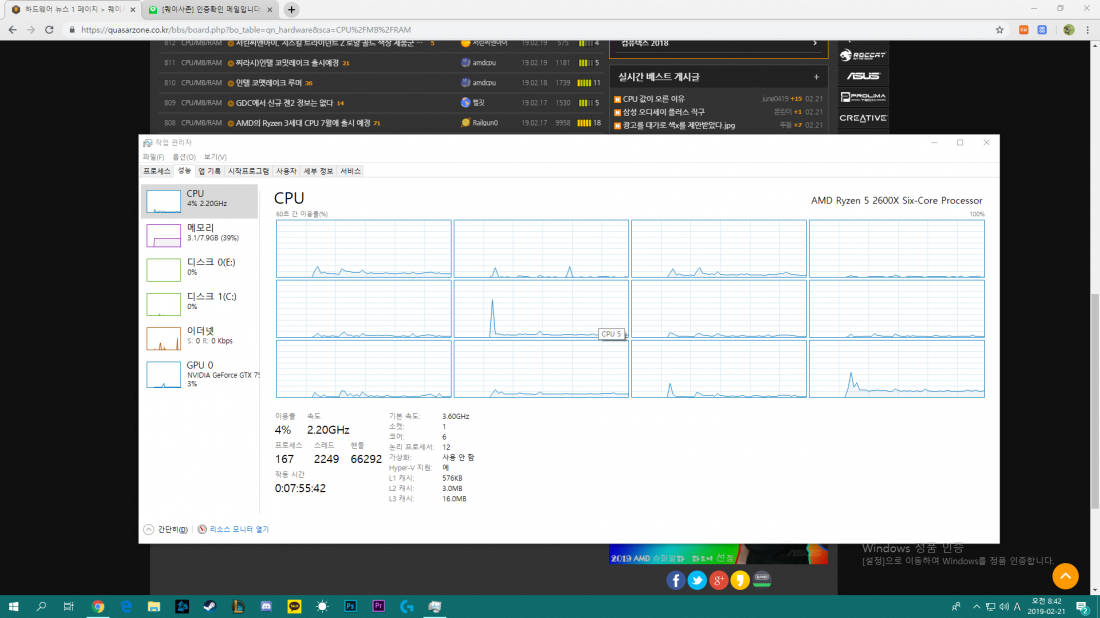Open KakaoTalk from the taskbar

294,607
